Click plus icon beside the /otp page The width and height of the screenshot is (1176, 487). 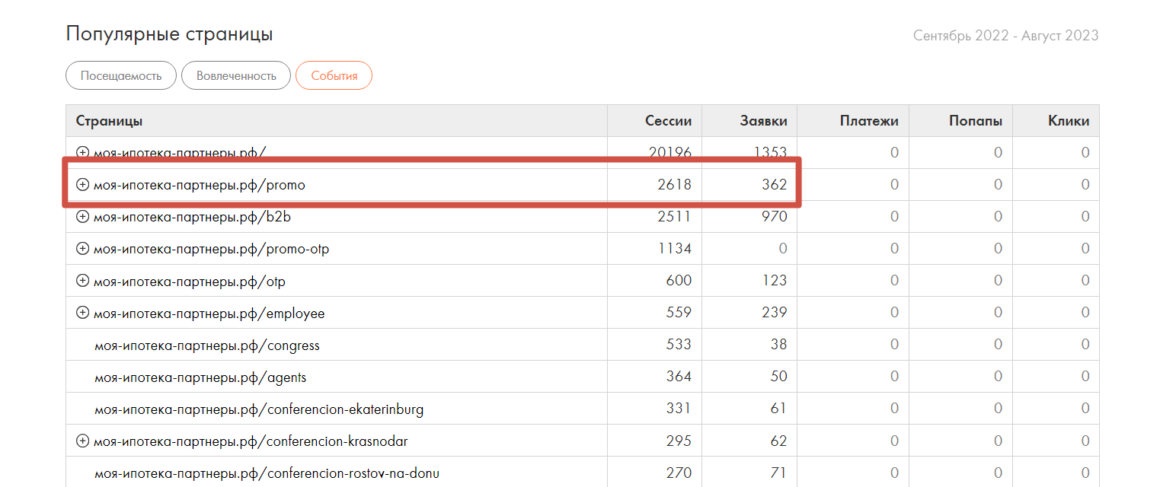[83, 281]
